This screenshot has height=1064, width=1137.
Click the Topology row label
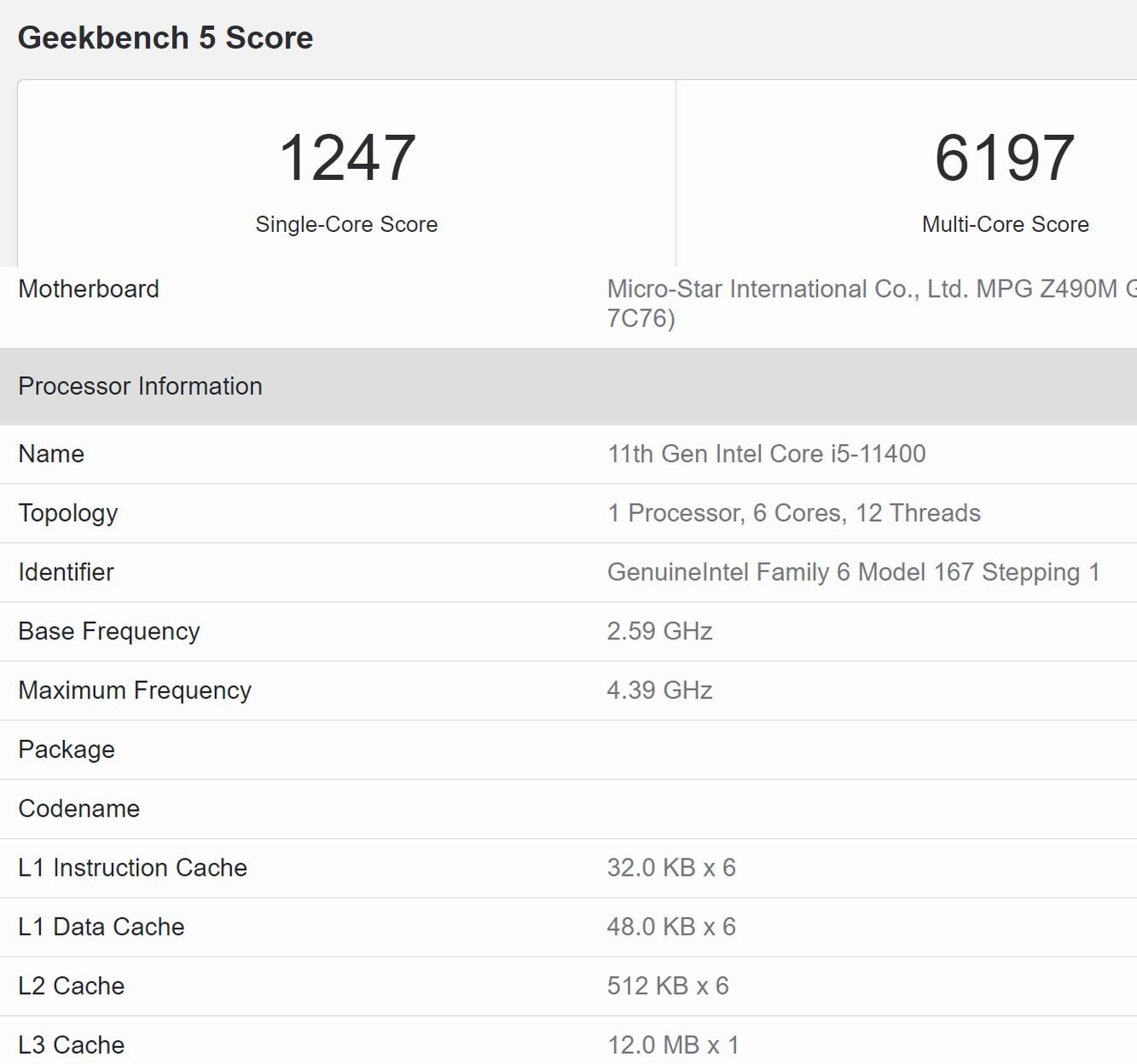[x=68, y=513]
